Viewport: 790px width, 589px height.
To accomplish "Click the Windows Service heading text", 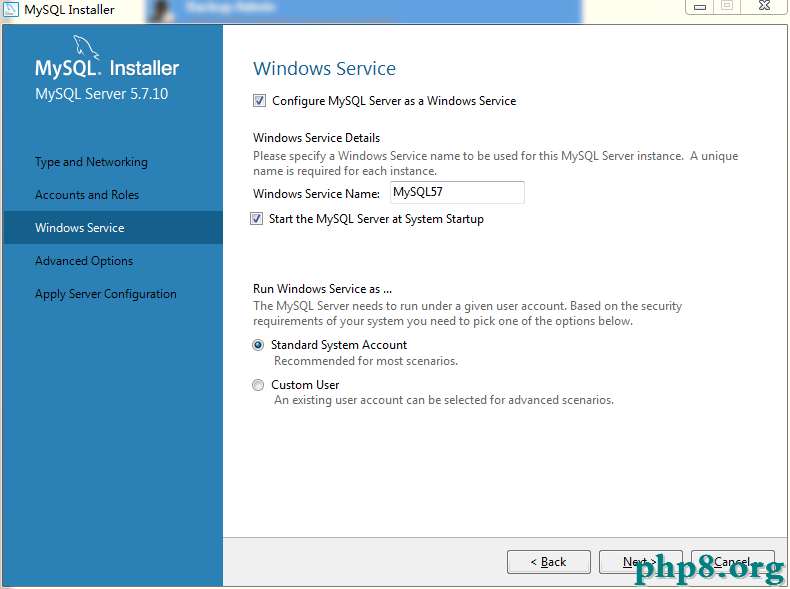I will click(x=324, y=69).
